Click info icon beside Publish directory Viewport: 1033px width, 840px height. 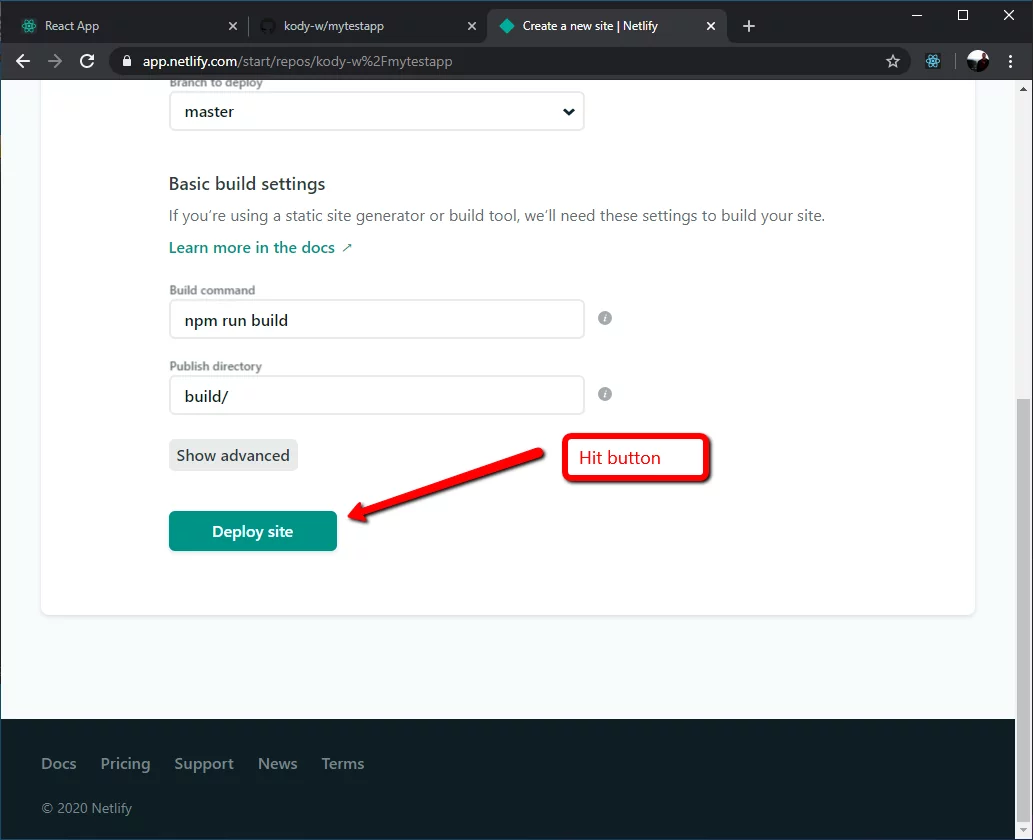605,394
